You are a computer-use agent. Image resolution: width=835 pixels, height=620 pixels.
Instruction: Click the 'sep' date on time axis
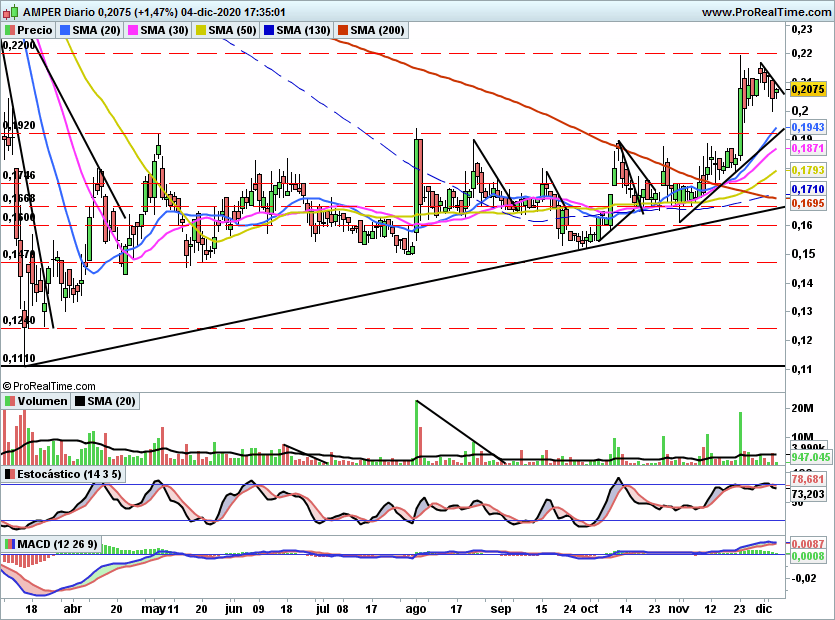[x=501, y=609]
